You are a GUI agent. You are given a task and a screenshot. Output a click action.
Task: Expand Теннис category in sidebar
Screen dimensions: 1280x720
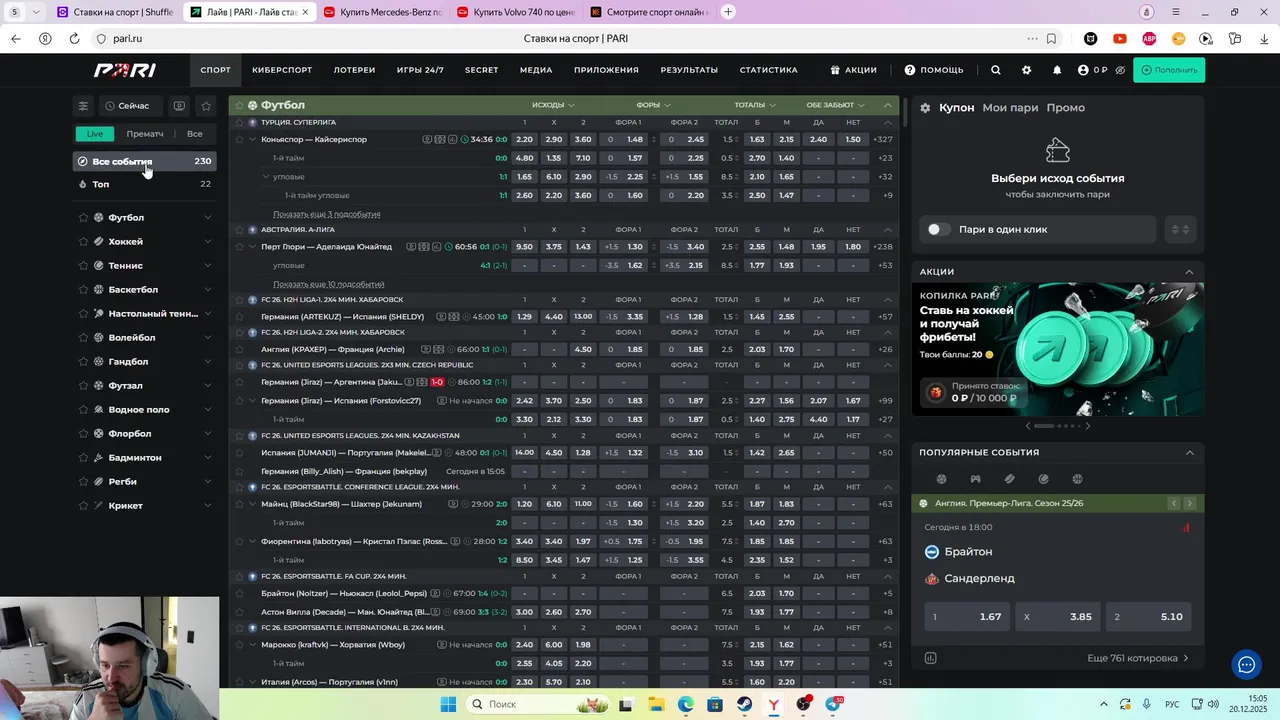coord(207,265)
